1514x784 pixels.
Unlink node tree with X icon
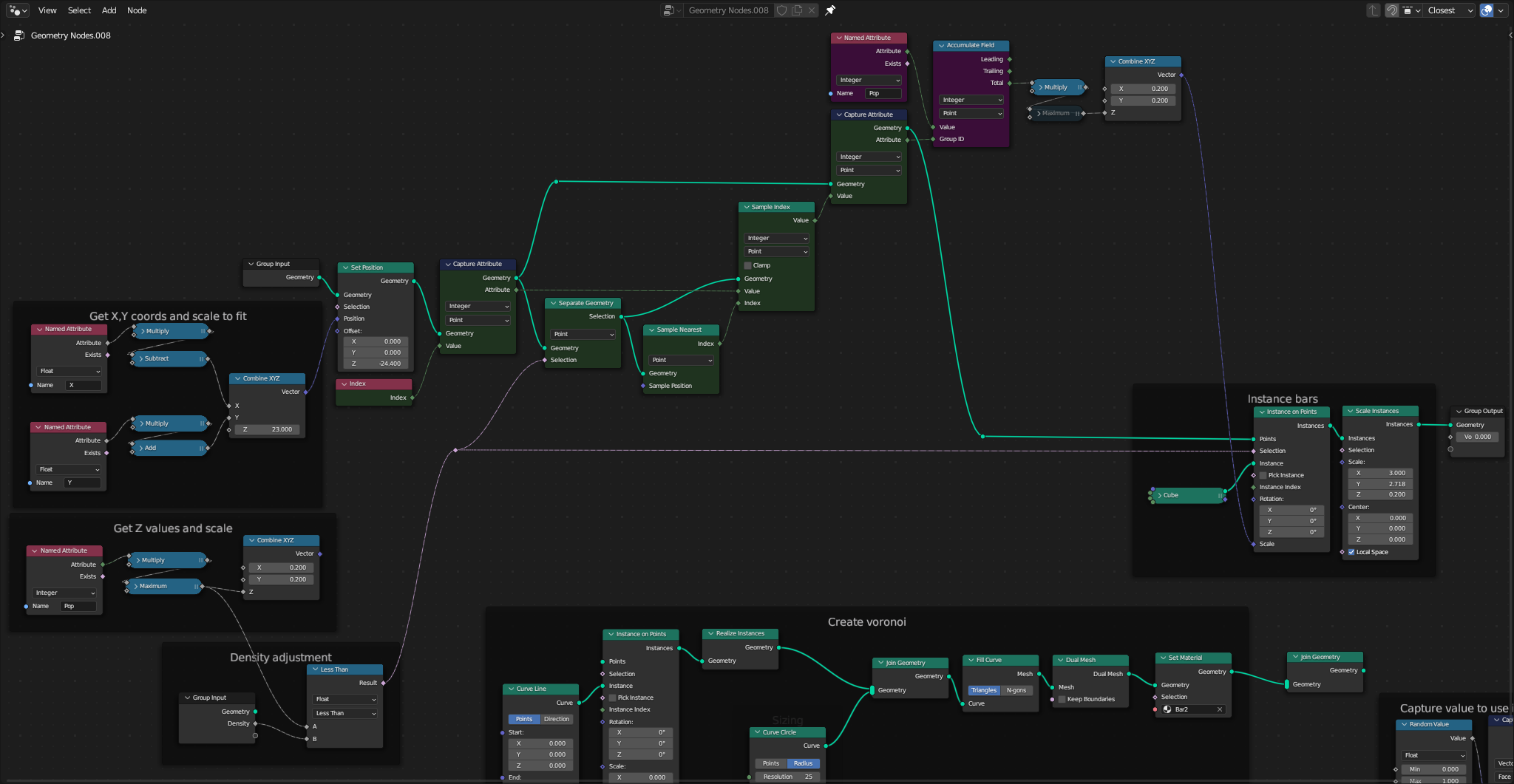click(812, 10)
